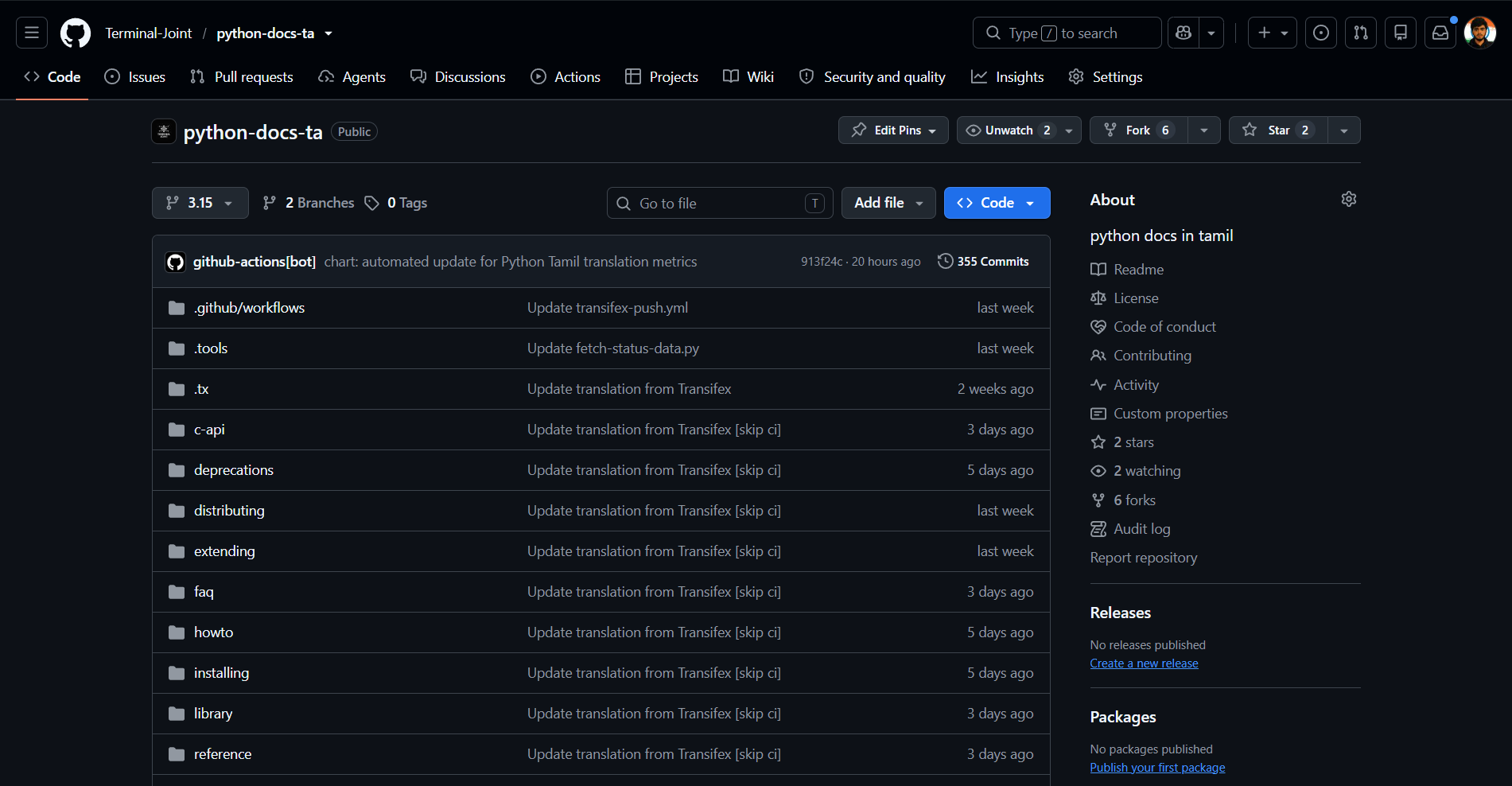Screen dimensions: 1512x786
Task: Open the Copilot chat icon
Action: tap(1184, 33)
